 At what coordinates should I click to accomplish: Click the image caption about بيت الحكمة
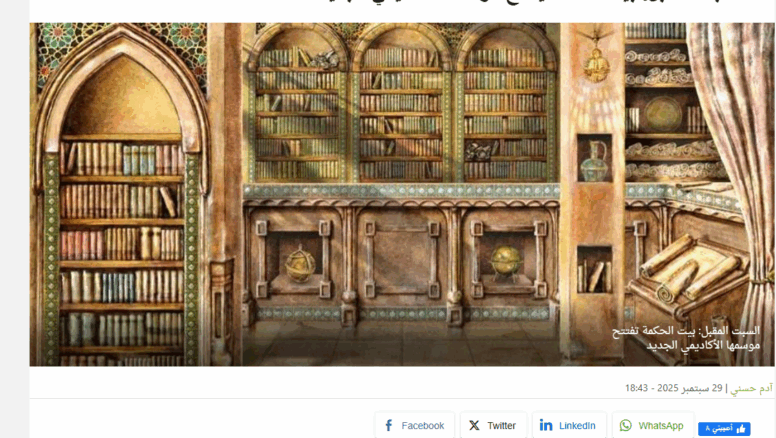click(x=686, y=338)
